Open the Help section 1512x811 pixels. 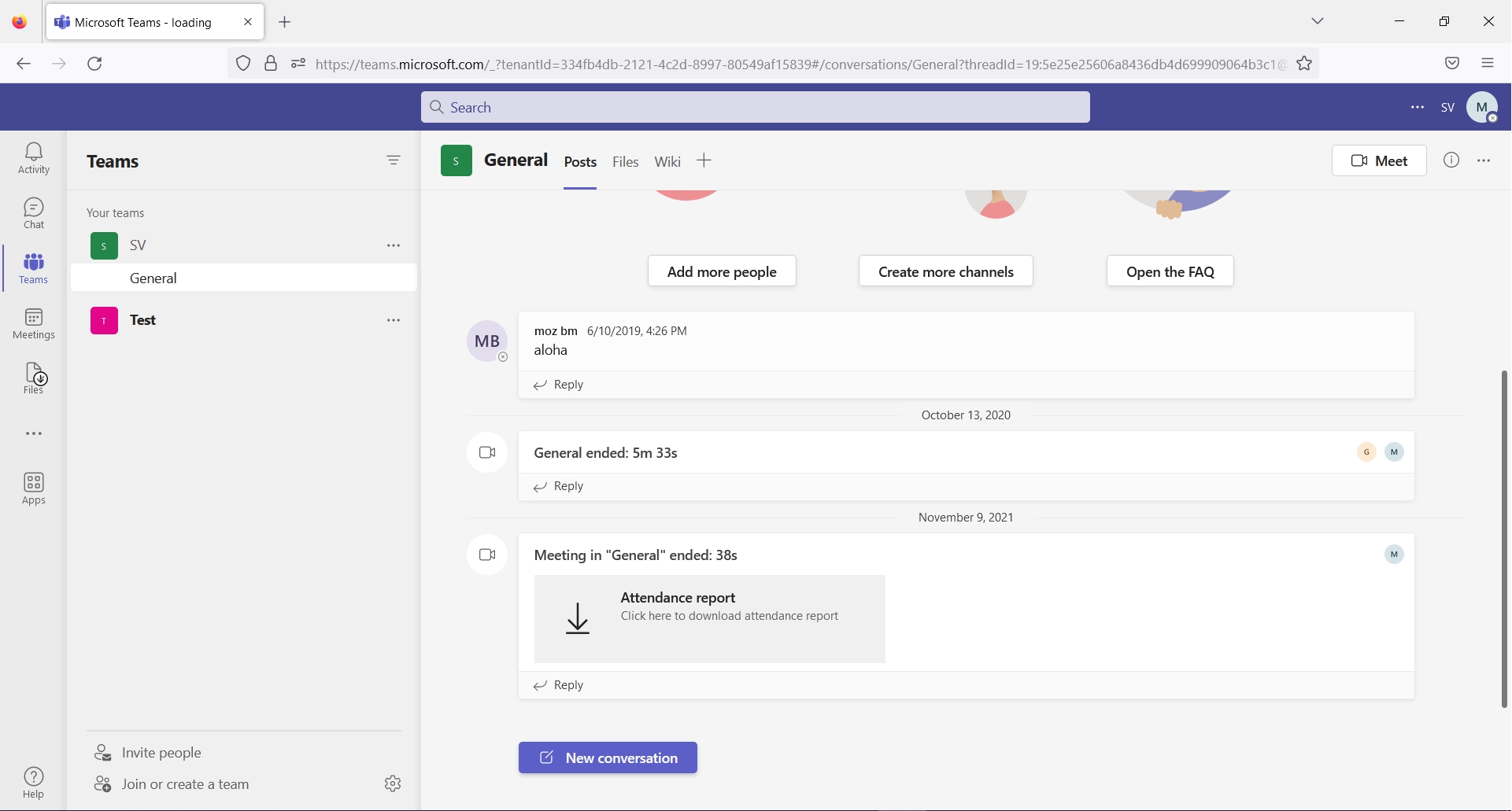tap(33, 781)
